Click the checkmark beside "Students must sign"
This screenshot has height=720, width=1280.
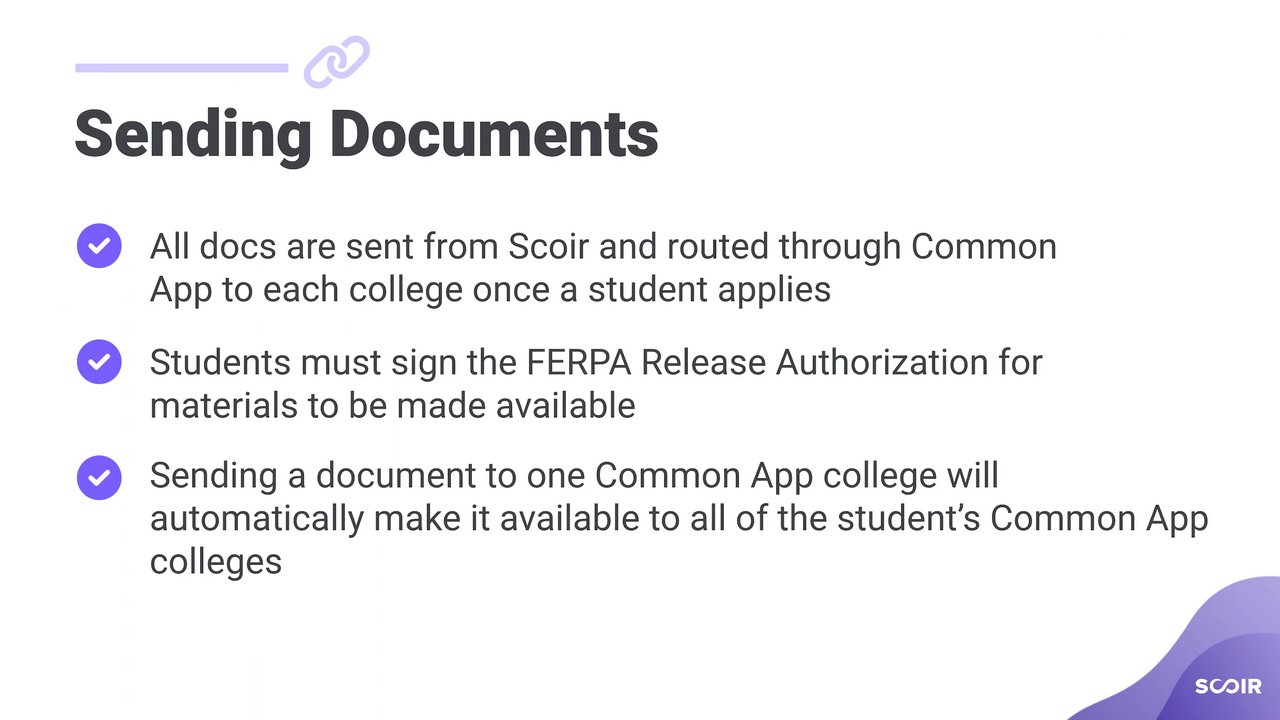click(x=99, y=362)
